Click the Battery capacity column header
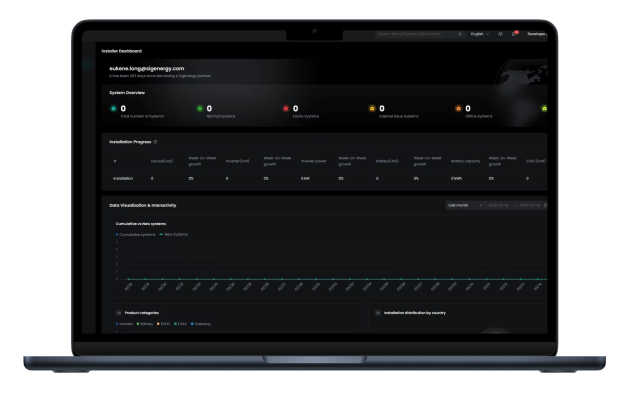 coord(465,161)
